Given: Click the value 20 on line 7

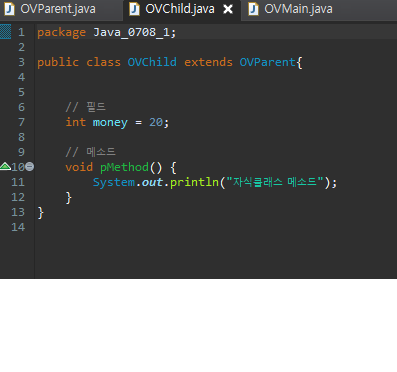Looking at the screenshot, I should 156,122.
